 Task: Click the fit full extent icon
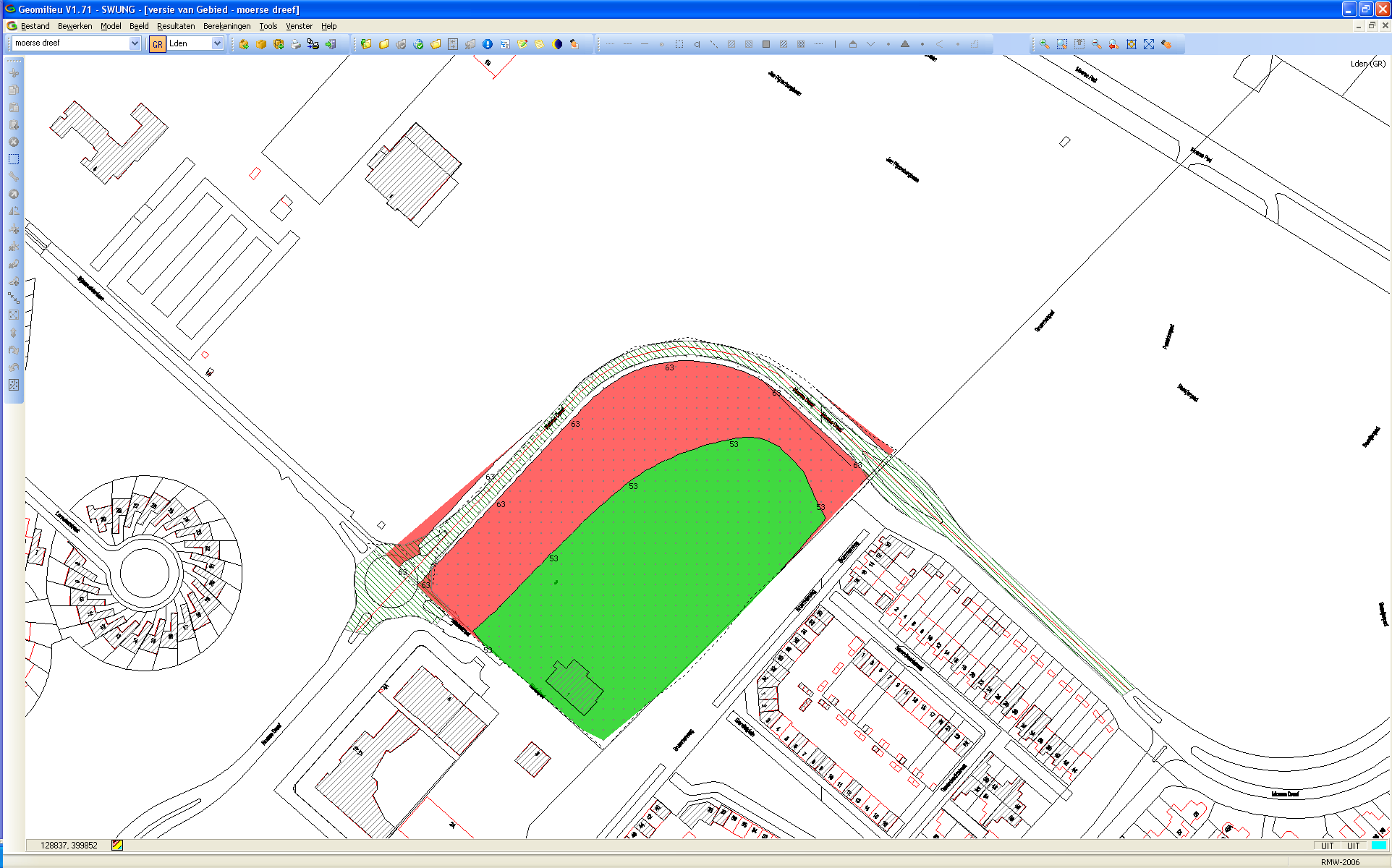point(1149,44)
